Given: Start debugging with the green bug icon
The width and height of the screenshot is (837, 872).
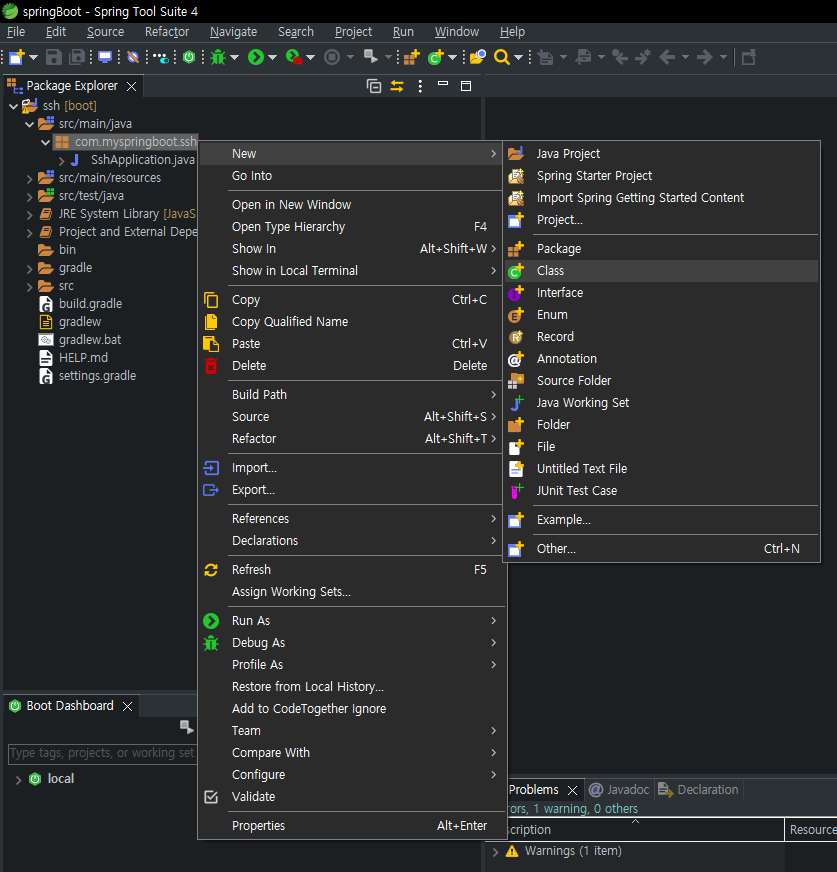Looking at the screenshot, I should click(217, 57).
